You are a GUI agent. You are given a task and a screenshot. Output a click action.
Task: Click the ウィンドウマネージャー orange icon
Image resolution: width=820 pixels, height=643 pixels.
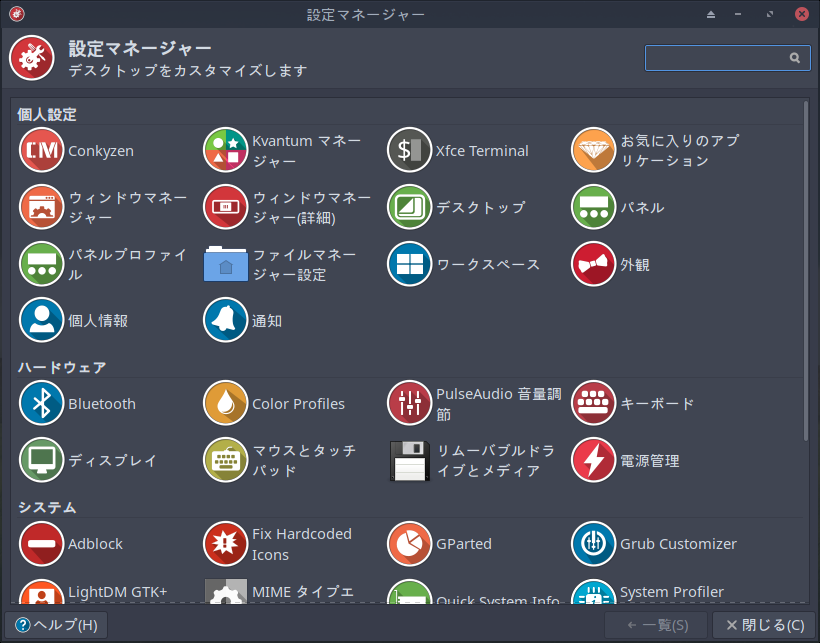[x=41, y=208]
